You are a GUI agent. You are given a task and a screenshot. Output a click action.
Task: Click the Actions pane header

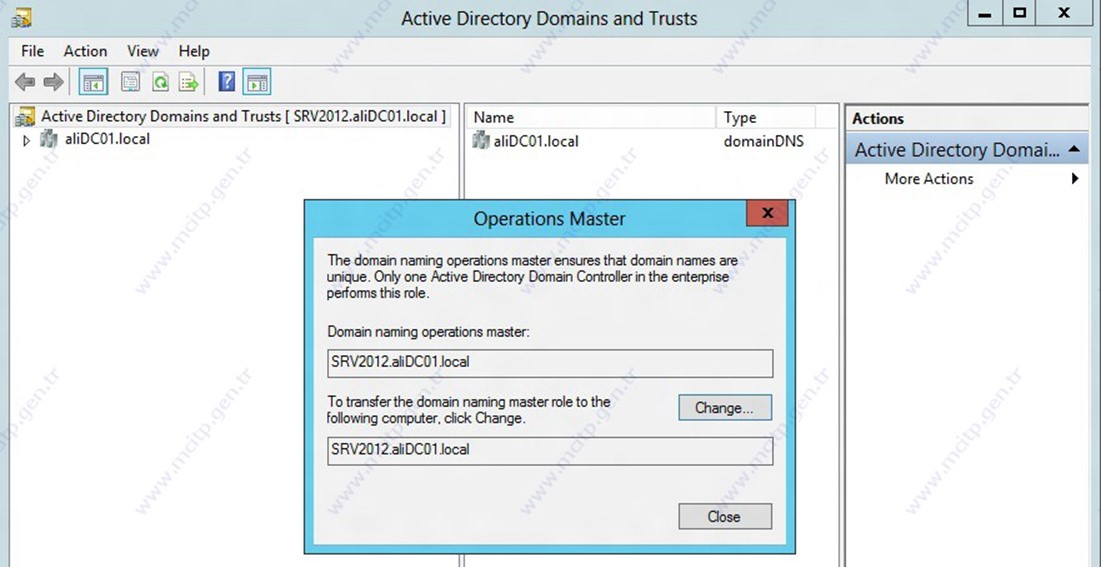[x=966, y=119]
